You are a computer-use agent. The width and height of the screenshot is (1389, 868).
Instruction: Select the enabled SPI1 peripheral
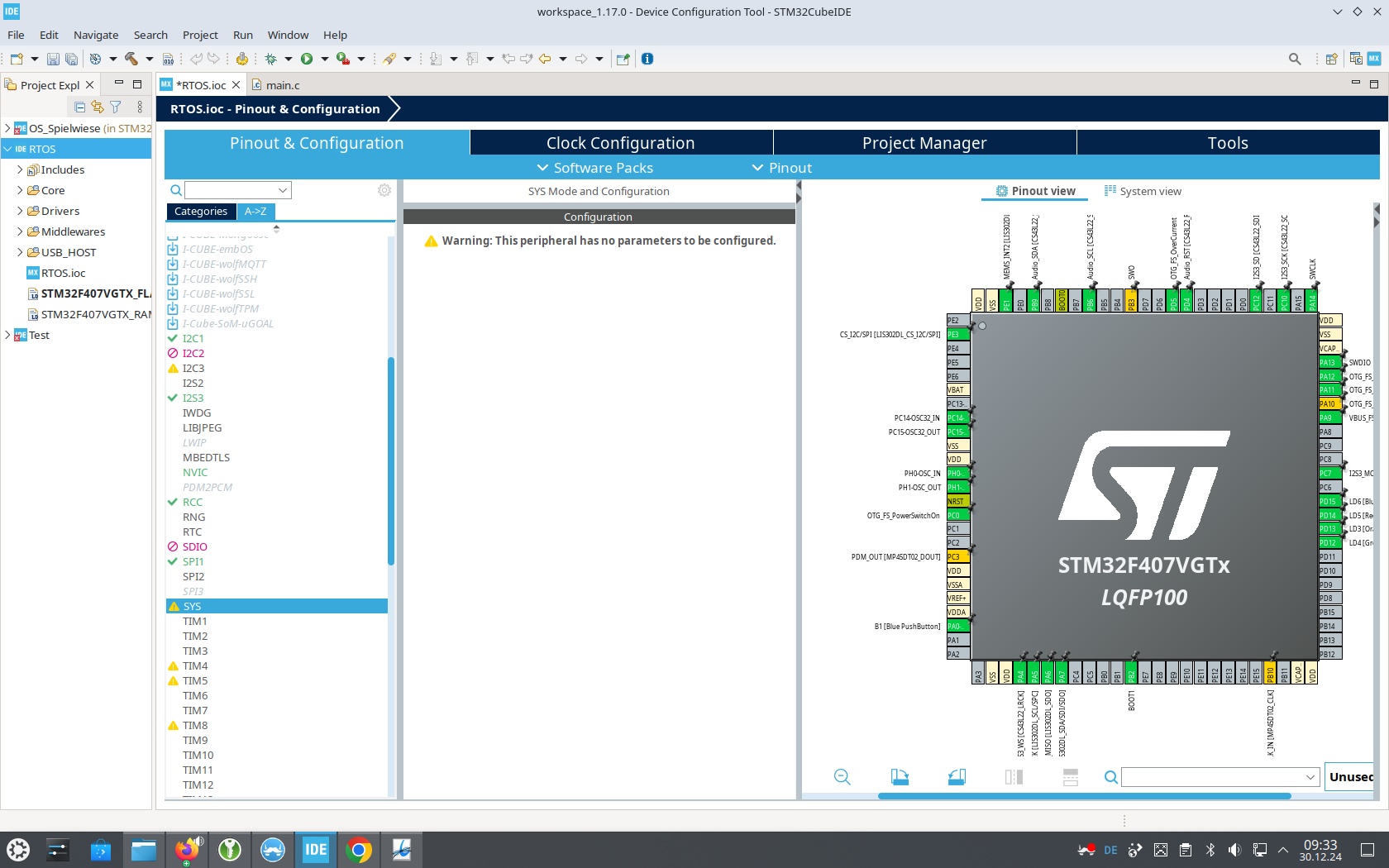point(192,561)
